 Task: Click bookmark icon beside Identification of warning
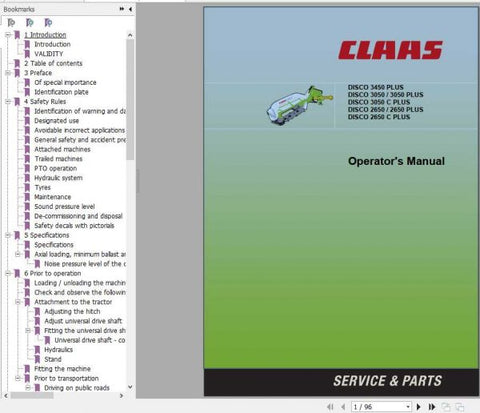click(x=27, y=111)
